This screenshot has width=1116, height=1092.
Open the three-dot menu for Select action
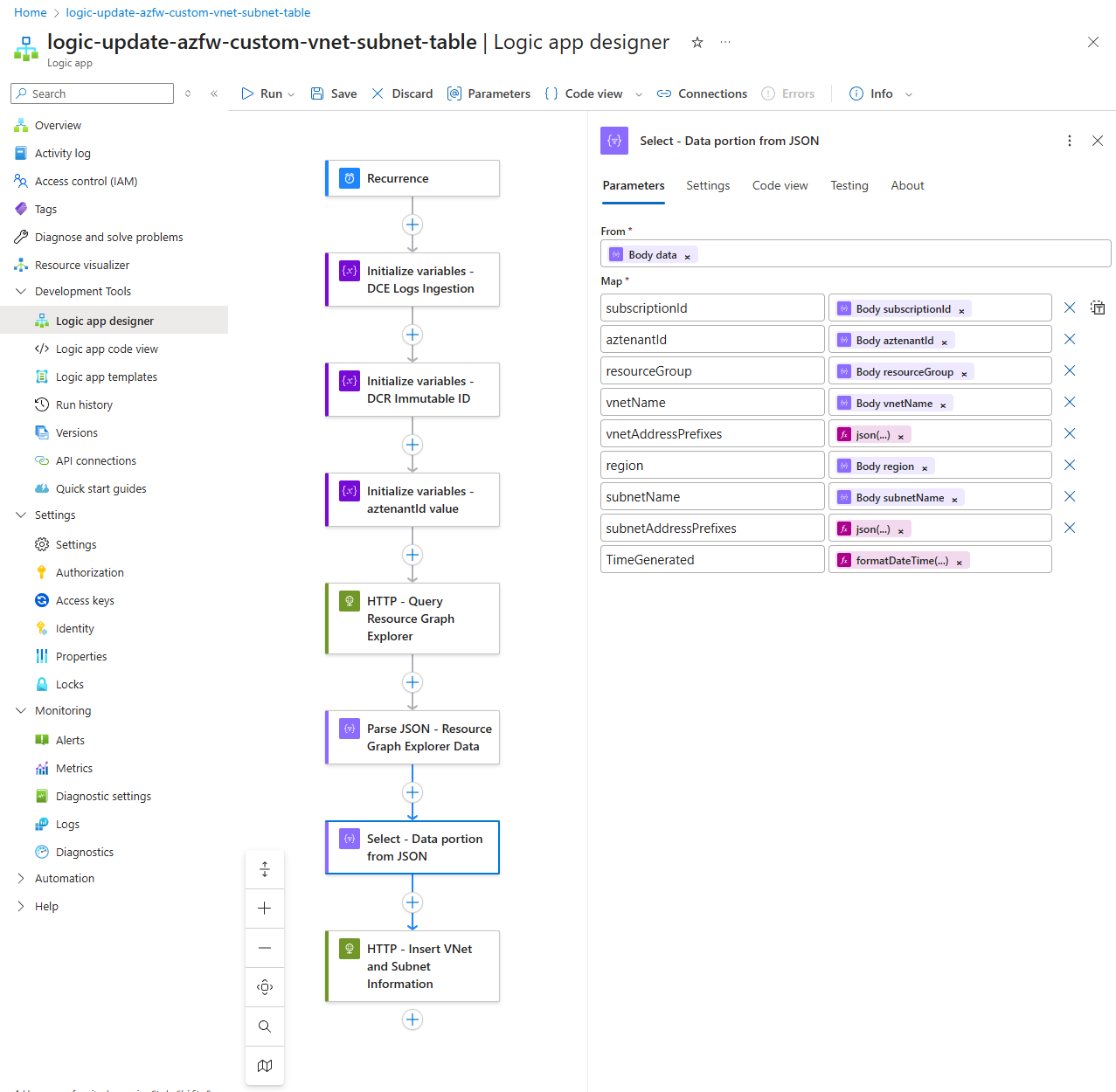click(x=1069, y=141)
